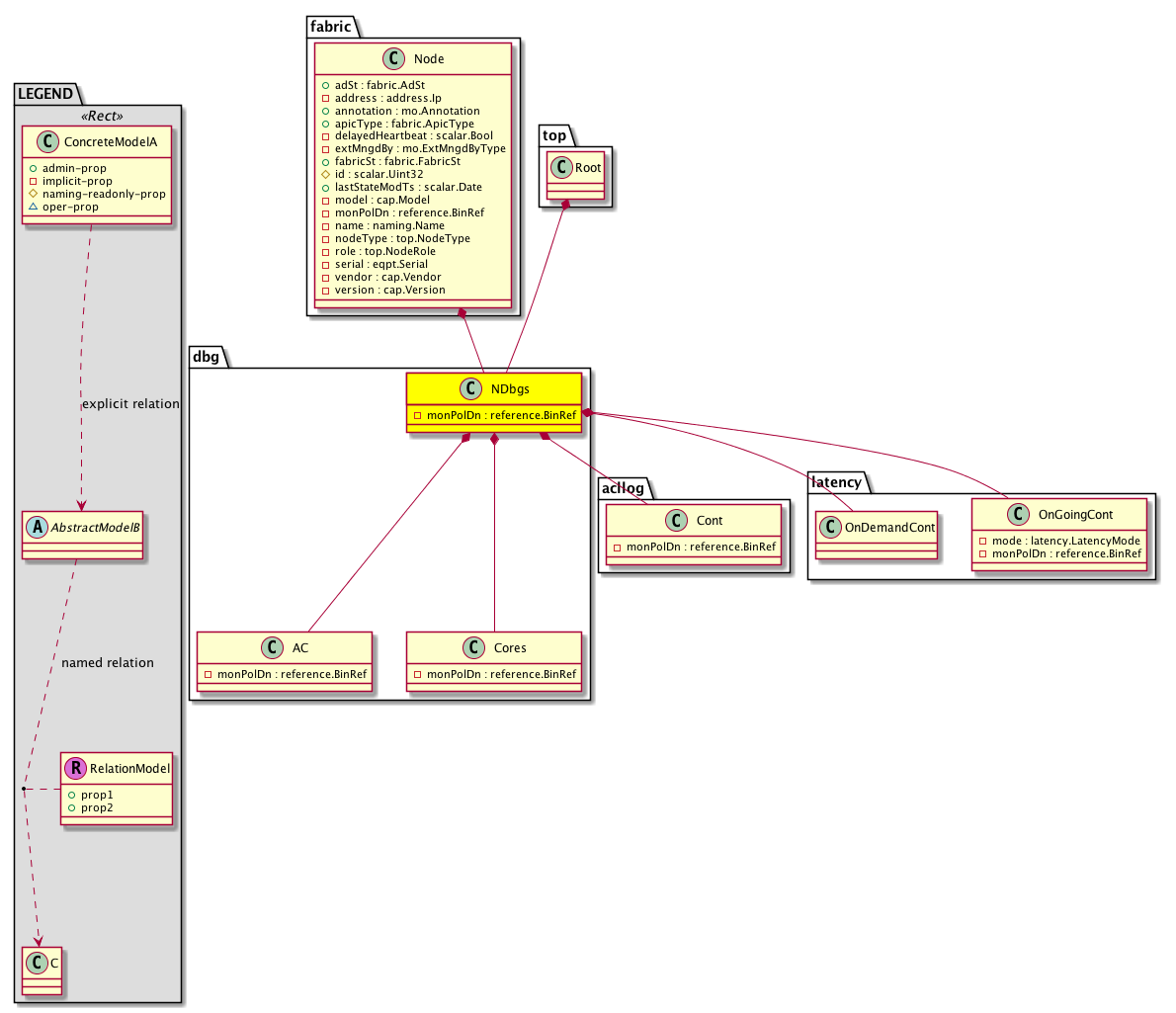Click the class icon beside Cont

click(x=677, y=521)
